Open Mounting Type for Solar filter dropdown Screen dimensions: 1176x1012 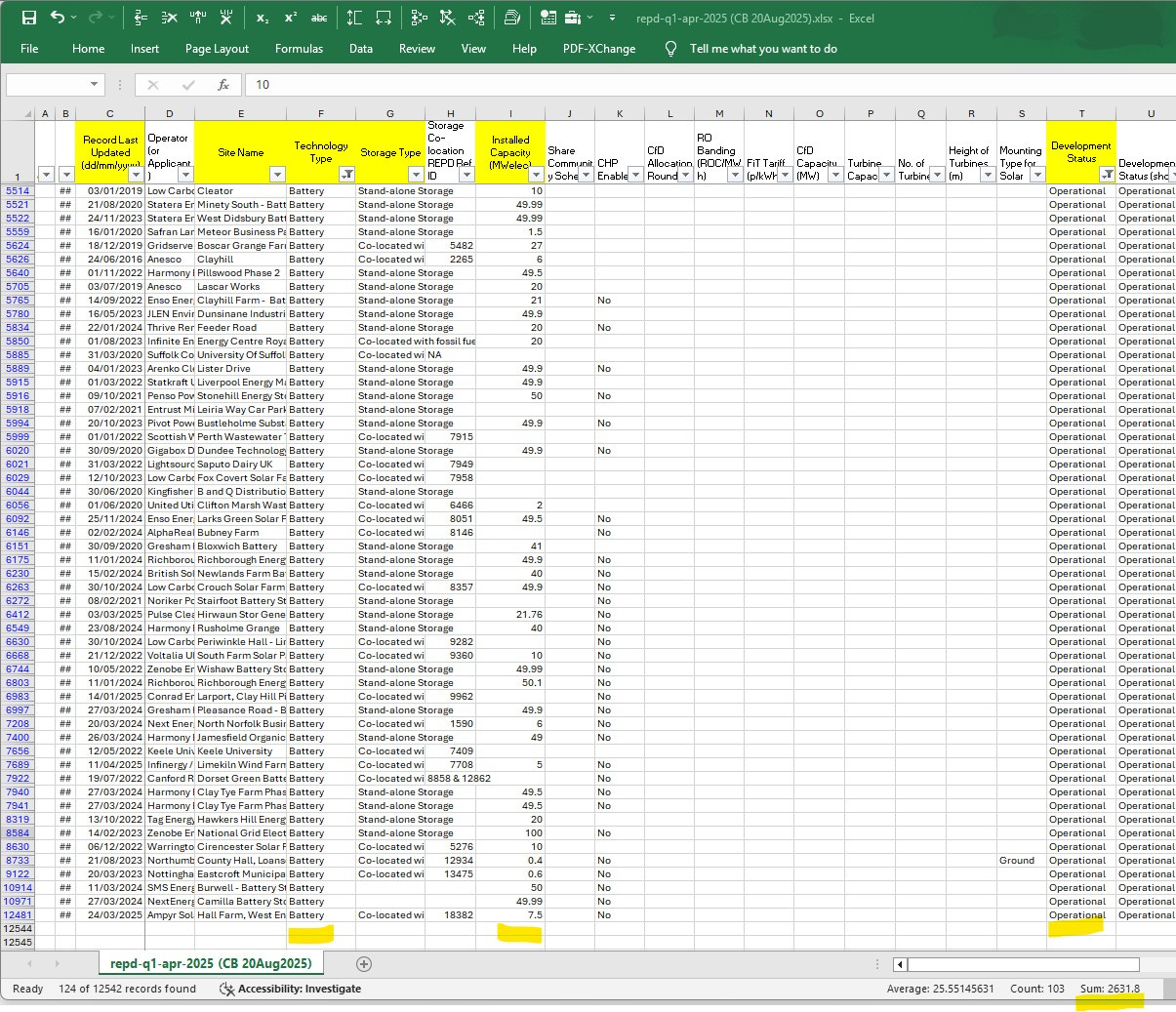(1037, 175)
